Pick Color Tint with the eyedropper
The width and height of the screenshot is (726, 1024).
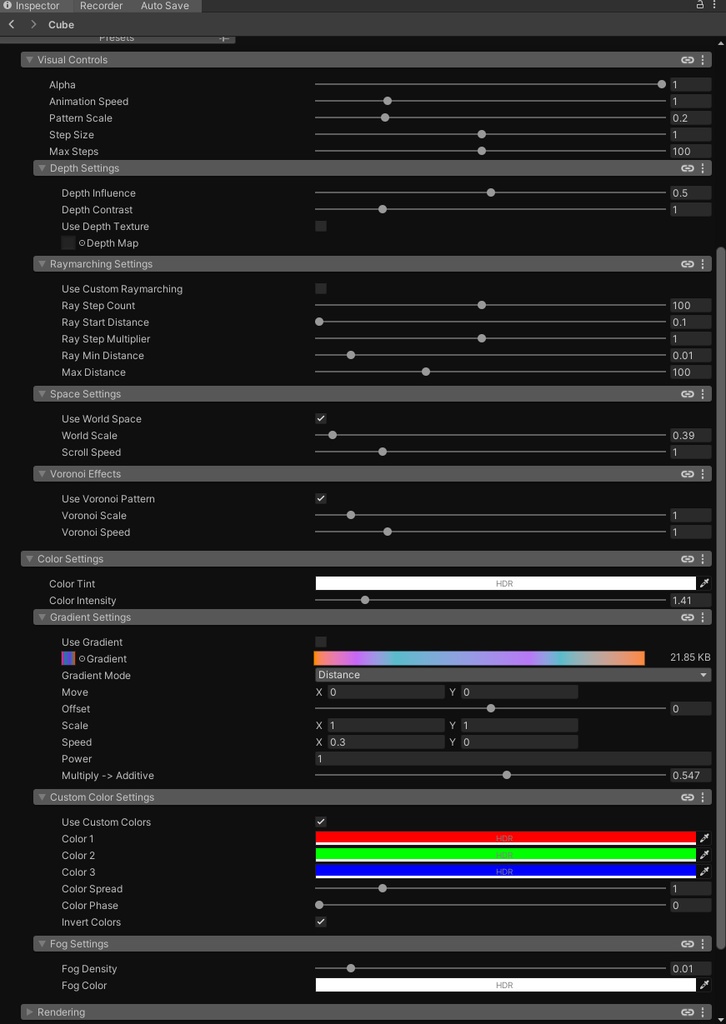click(x=704, y=583)
